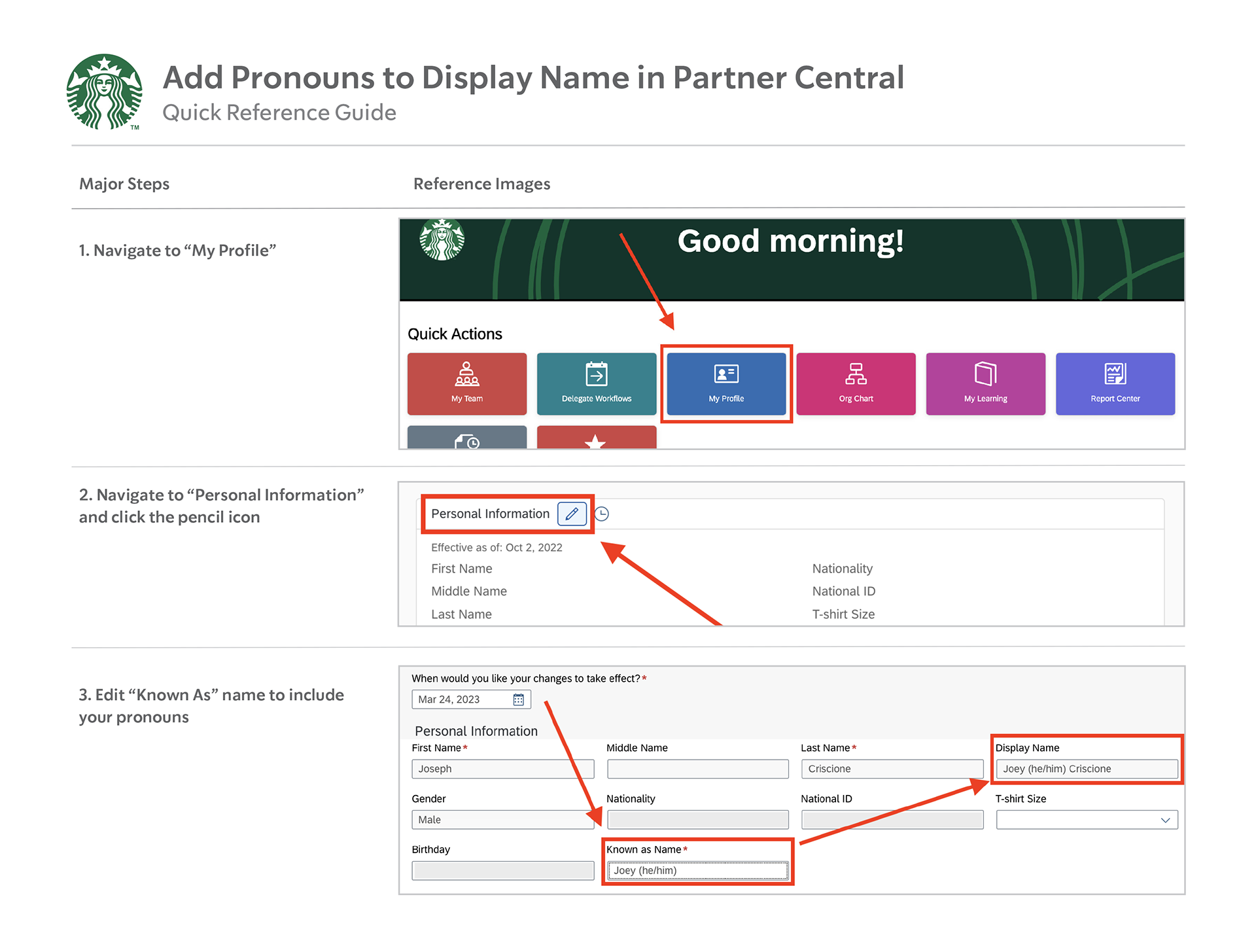Click 'When would you like your changes to take effect?'
The image size is (1256, 952).
(x=525, y=679)
